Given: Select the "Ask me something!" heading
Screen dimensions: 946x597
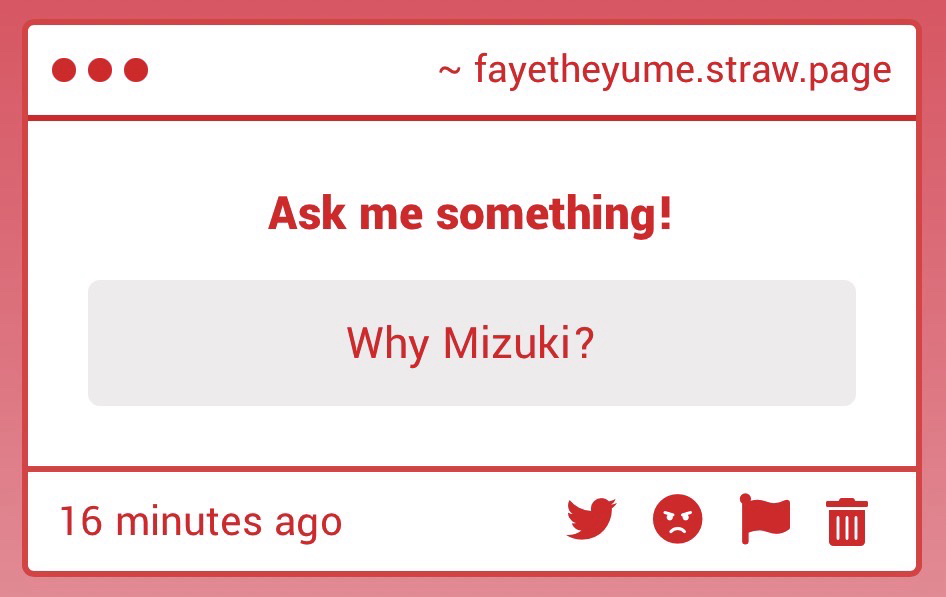Looking at the screenshot, I should pos(470,215).
